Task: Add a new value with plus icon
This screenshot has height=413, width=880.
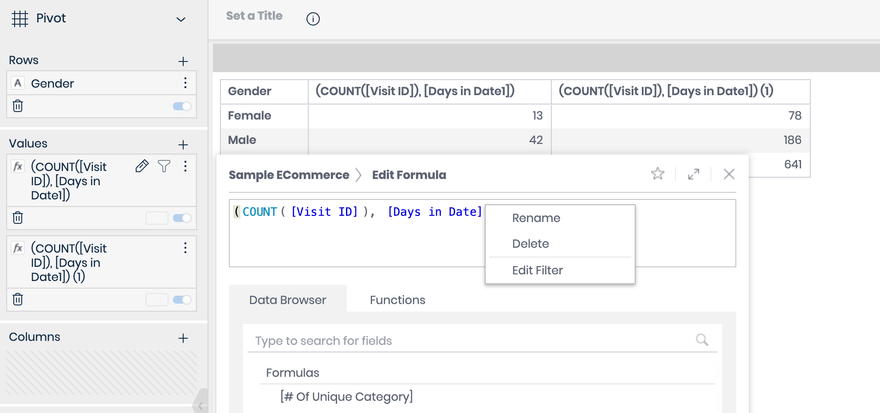Action: 183,145
